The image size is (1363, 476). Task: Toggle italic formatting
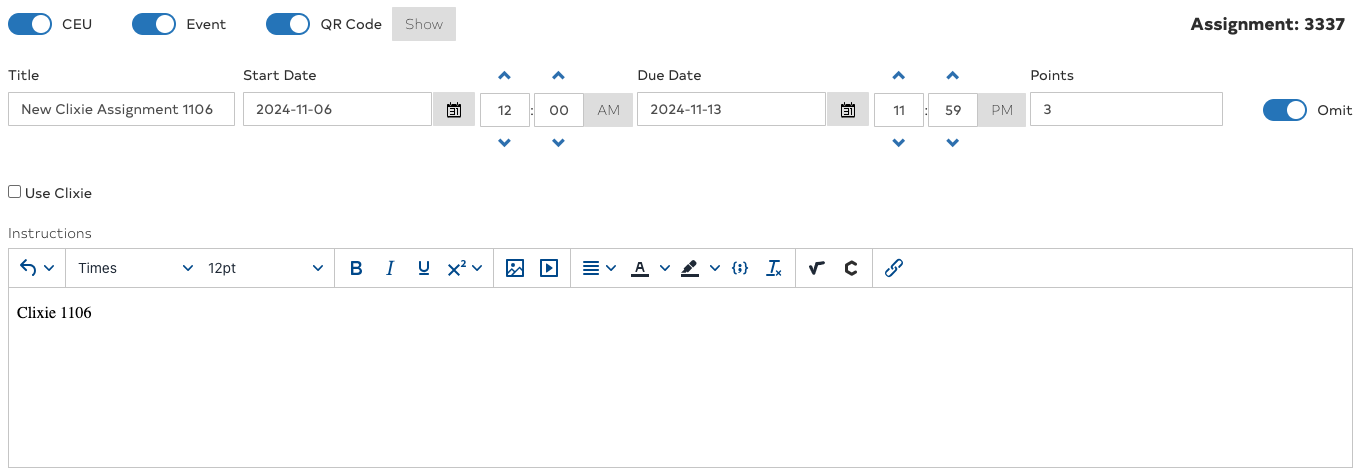pyautogui.click(x=390, y=268)
